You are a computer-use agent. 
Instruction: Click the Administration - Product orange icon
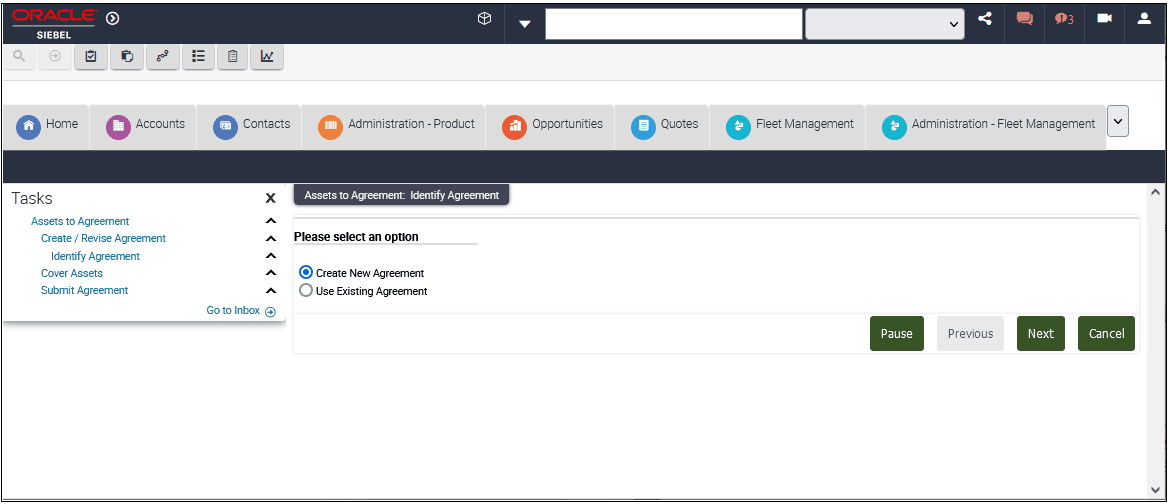pos(330,127)
